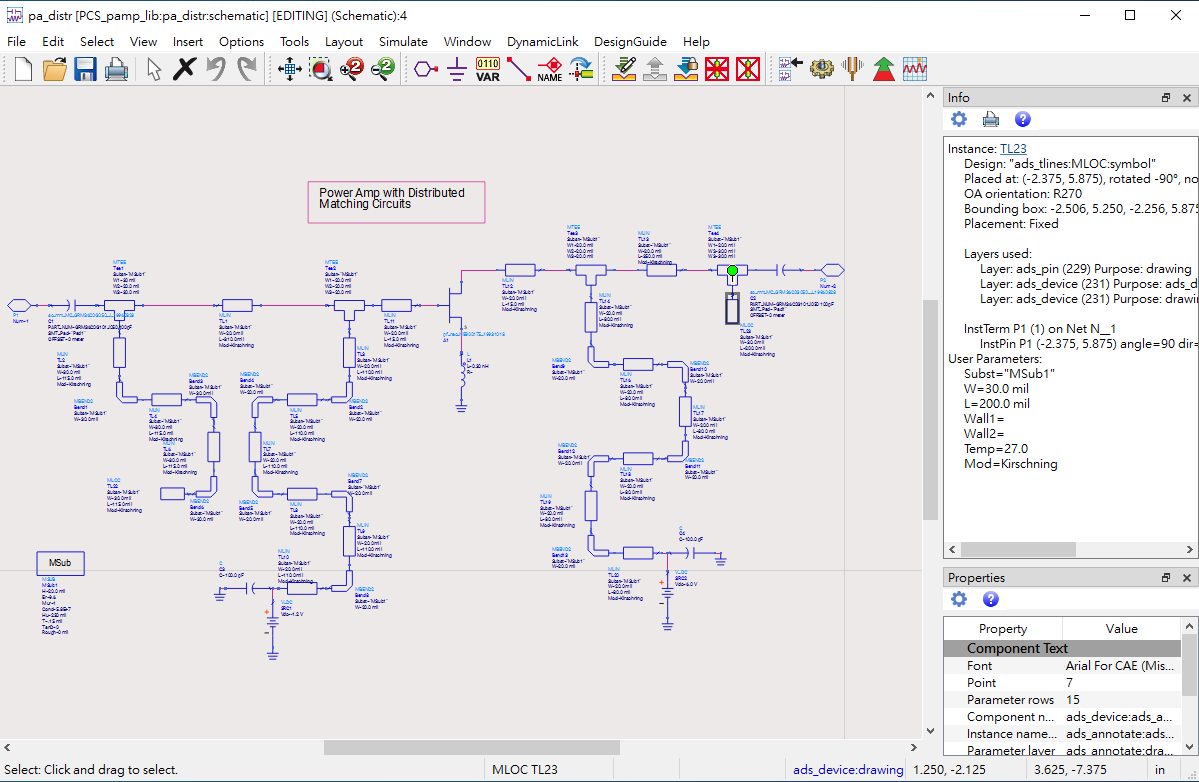Start simulation with the gear icon
This screenshot has width=1199, height=782.
[821, 70]
